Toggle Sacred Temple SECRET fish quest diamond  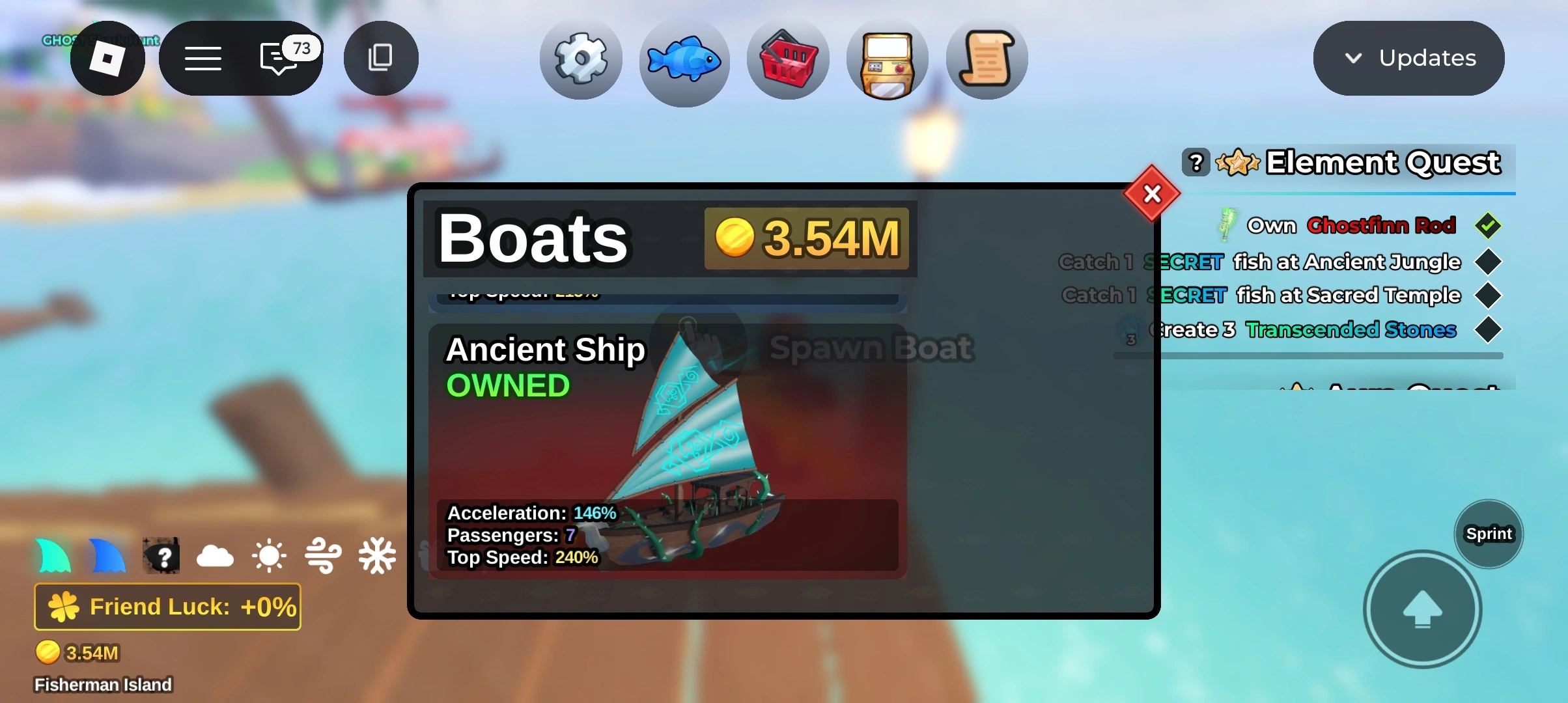[x=1488, y=295]
